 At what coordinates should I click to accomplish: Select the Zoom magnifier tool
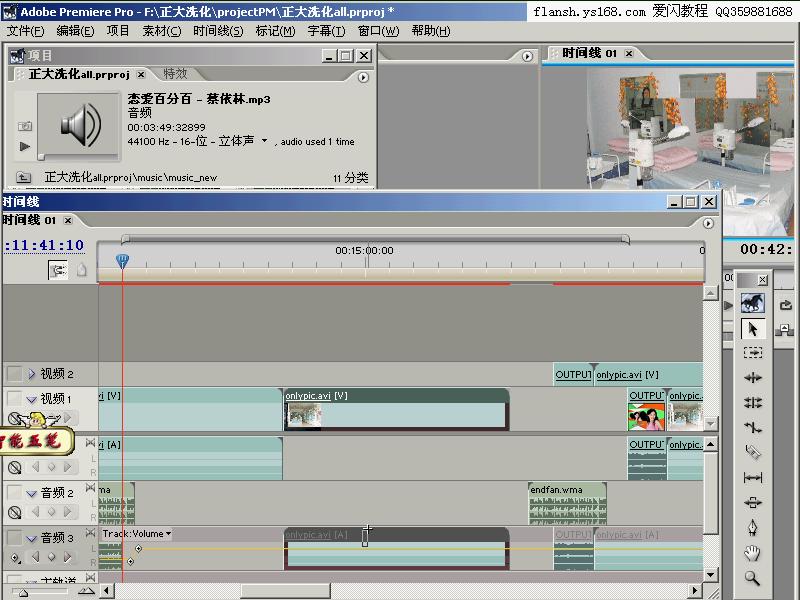tap(753, 578)
